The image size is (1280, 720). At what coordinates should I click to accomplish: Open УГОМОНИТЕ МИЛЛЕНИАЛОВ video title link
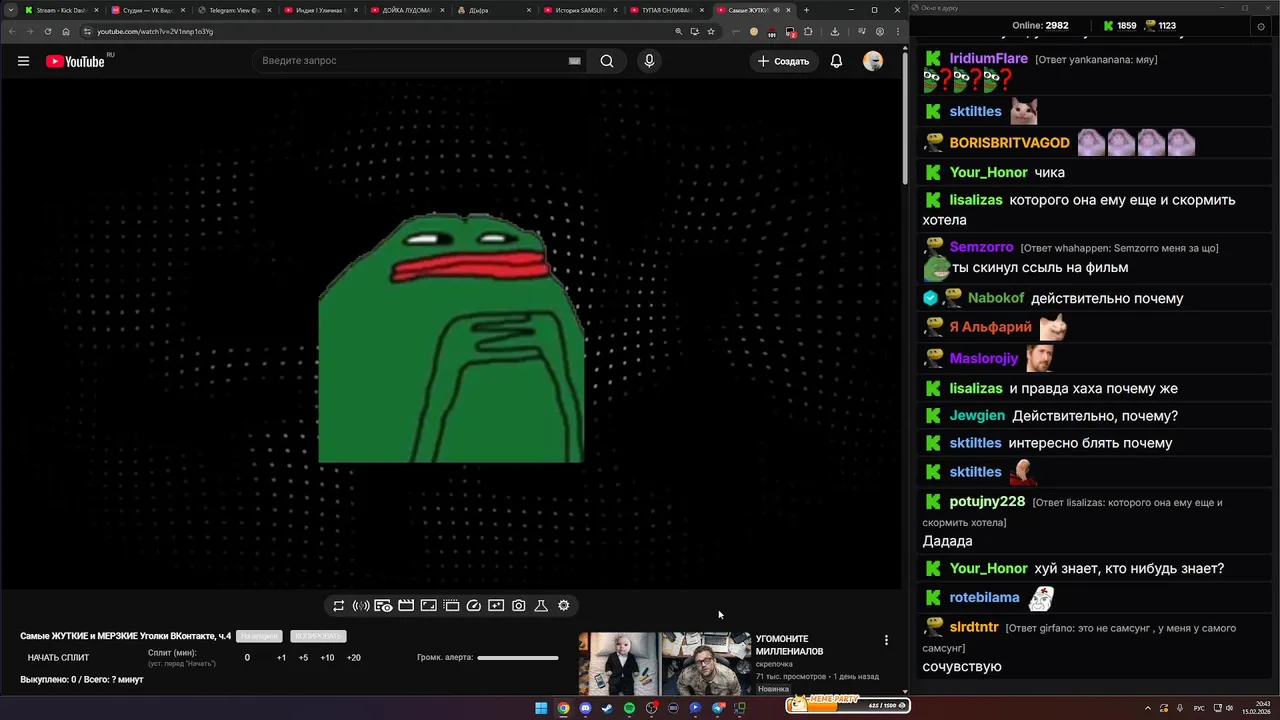[789, 645]
